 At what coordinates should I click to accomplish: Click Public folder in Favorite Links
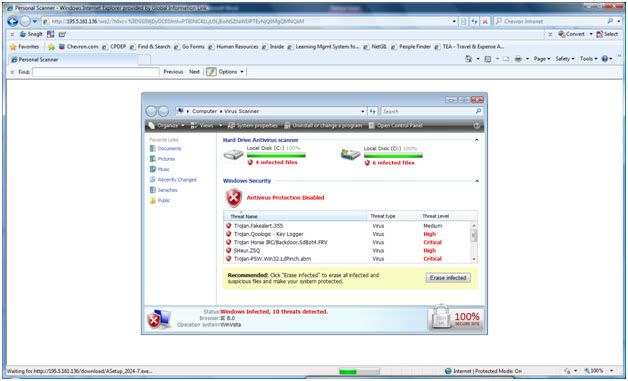(x=160, y=200)
